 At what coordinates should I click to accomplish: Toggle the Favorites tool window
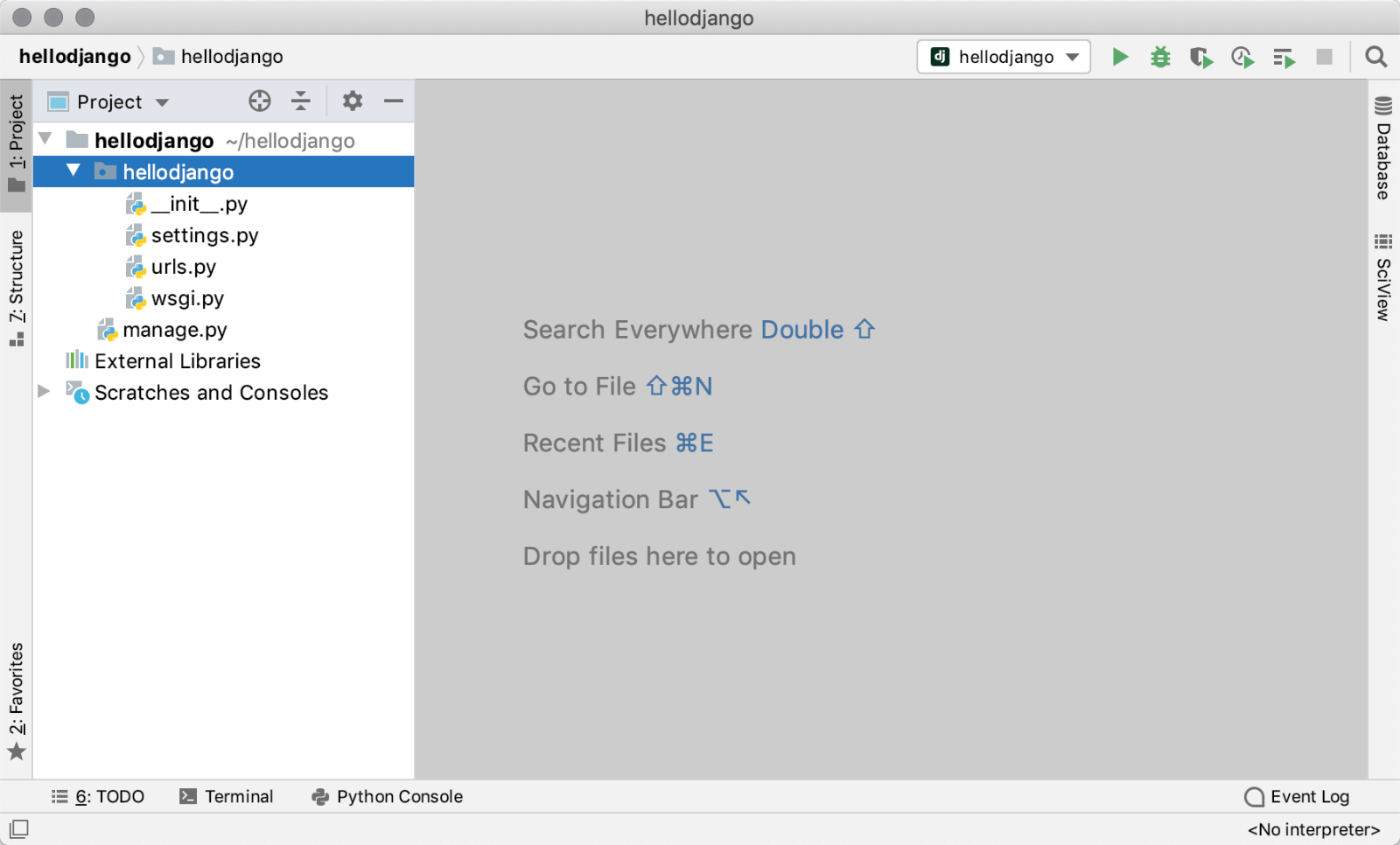click(x=17, y=700)
